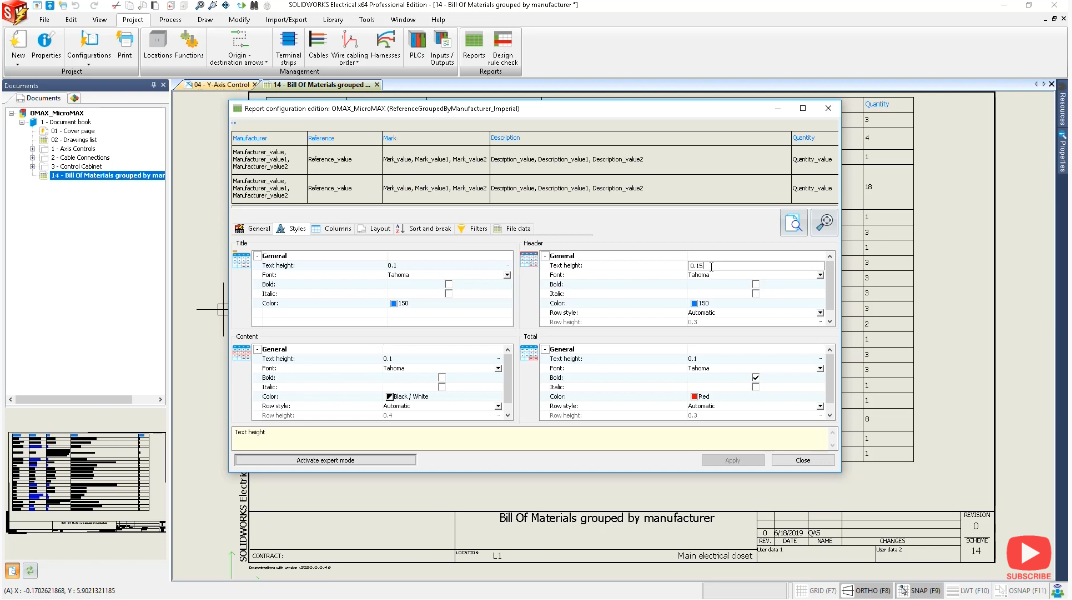
Task: Click the Print icon in ribbon
Action: pos(124,46)
